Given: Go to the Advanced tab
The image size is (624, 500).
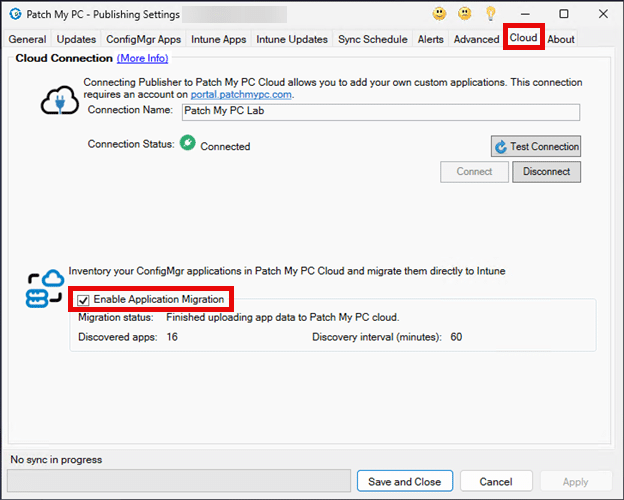Looking at the screenshot, I should (476, 39).
